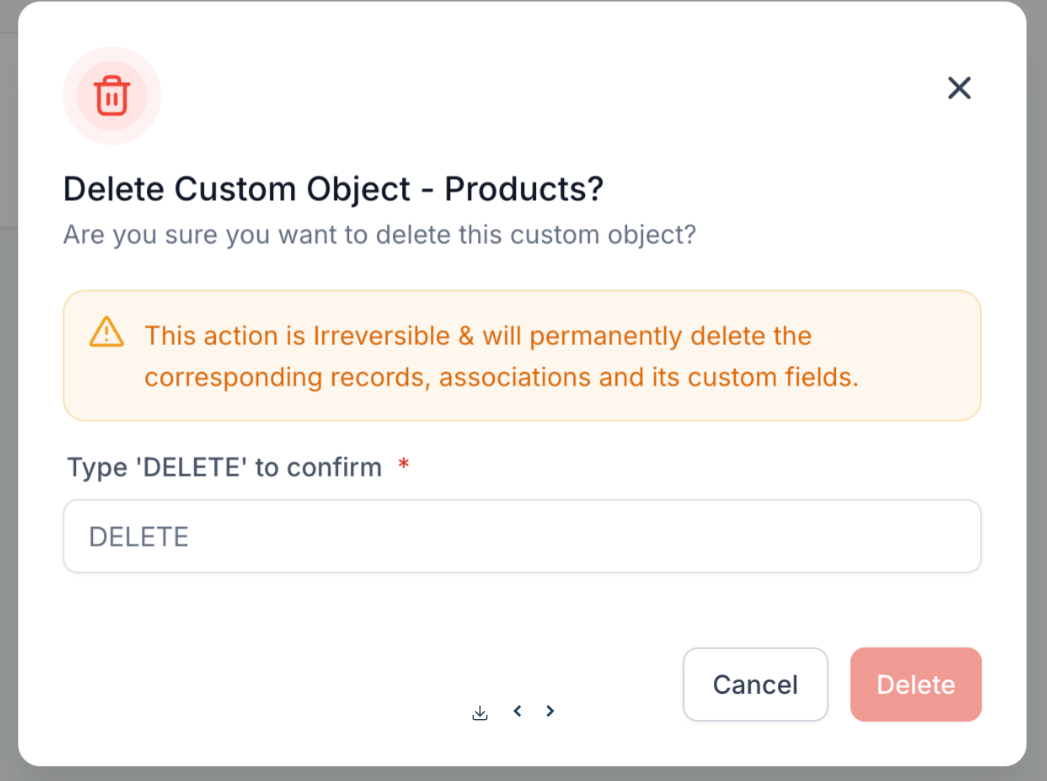Click the dimmed backdrop left of the dialog

[8, 400]
